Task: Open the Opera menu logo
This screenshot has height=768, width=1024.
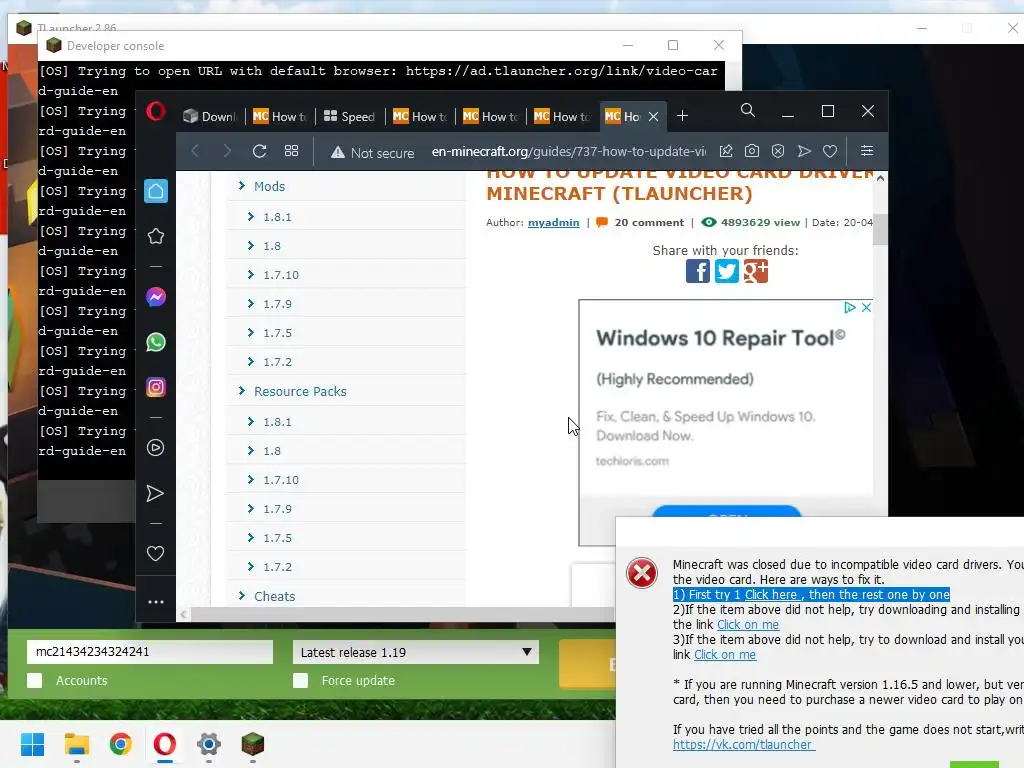Action: click(155, 112)
